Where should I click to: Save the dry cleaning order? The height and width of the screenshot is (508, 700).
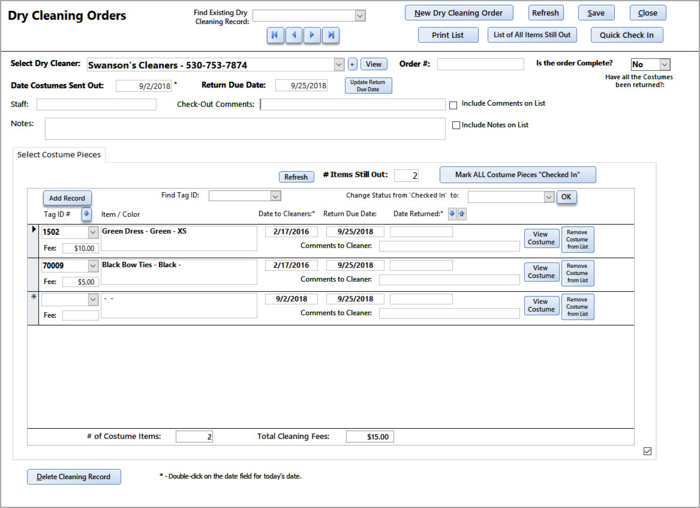tap(596, 13)
